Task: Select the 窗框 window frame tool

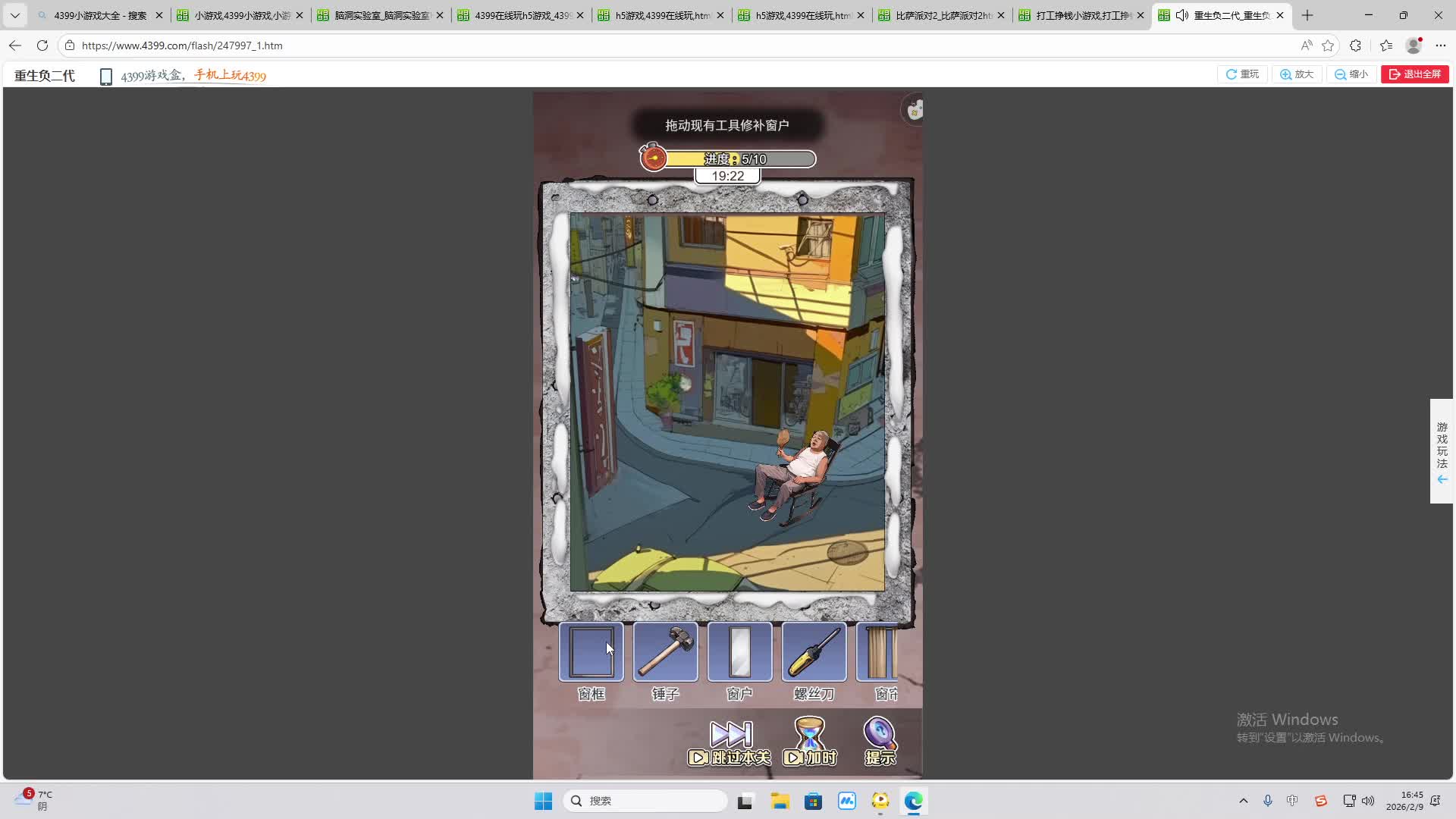Action: pyautogui.click(x=591, y=653)
